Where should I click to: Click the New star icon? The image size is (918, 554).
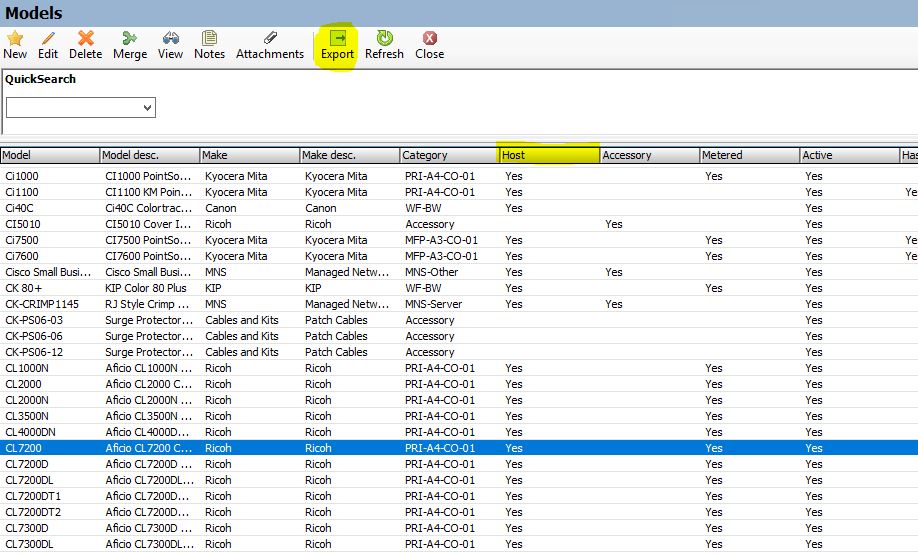click(x=15, y=39)
